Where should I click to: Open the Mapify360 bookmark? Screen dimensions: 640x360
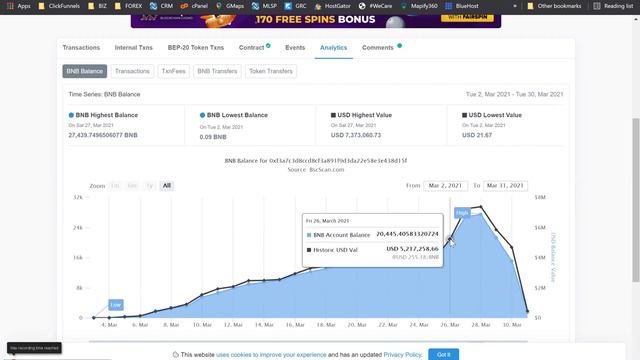click(419, 6)
